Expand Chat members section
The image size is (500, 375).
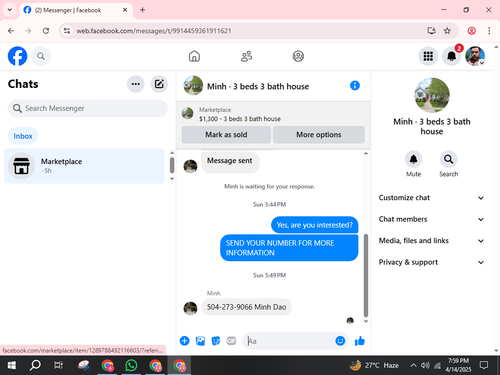(432, 219)
